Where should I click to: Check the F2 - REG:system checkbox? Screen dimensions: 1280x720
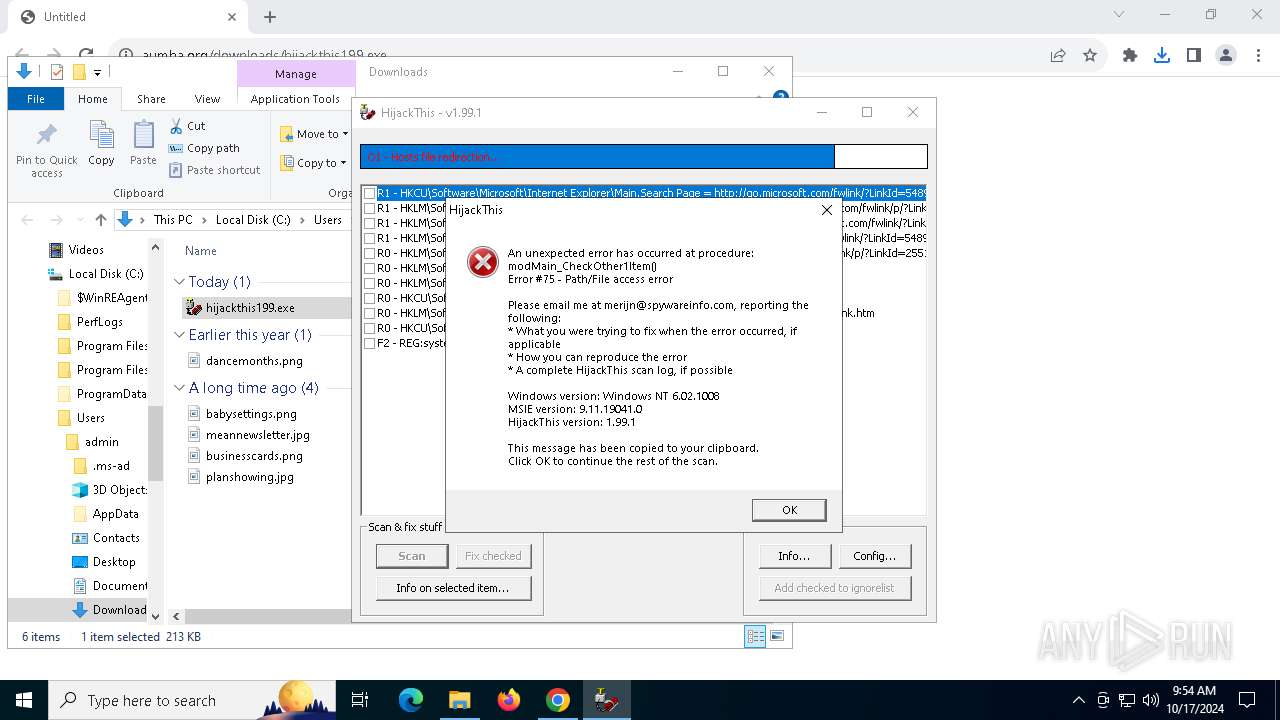click(x=370, y=343)
